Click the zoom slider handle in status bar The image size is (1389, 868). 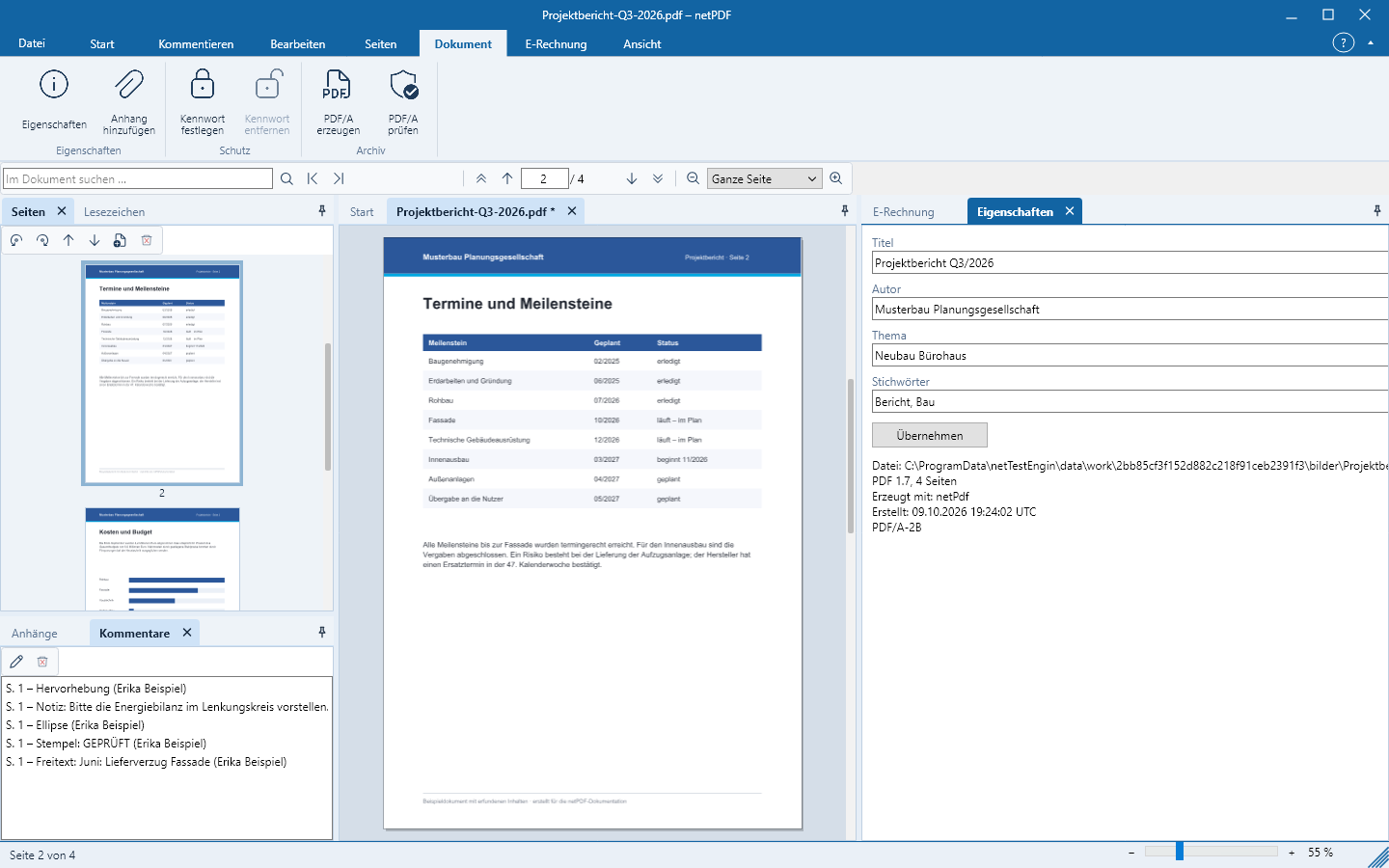click(1180, 852)
